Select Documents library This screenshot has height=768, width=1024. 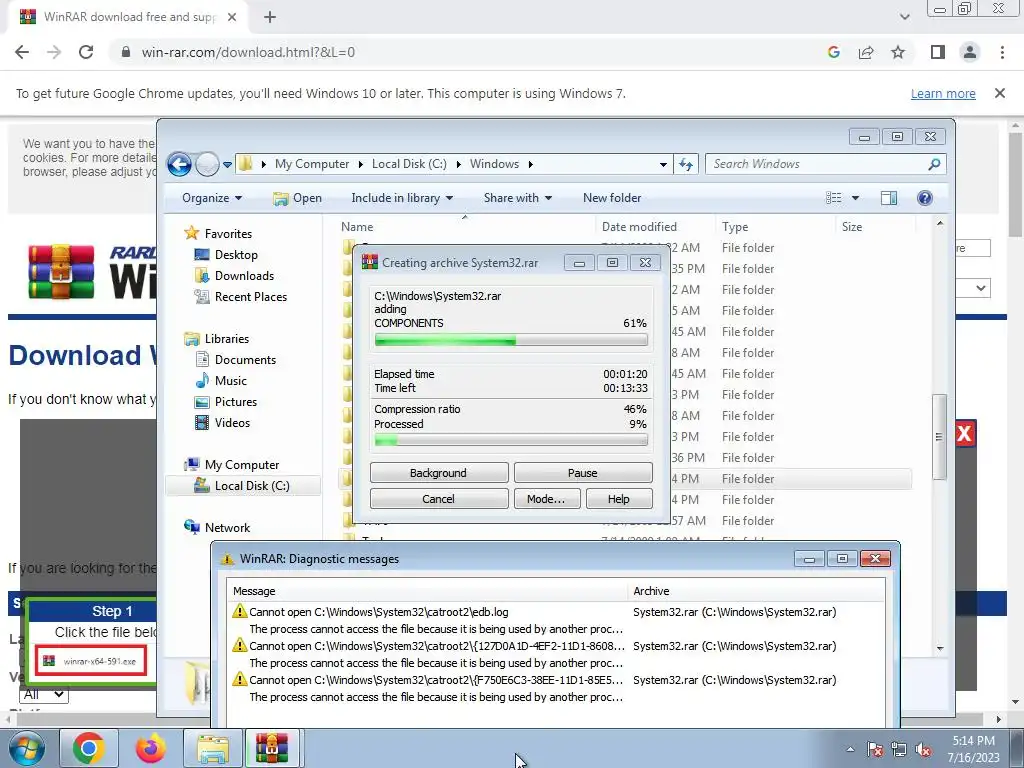click(245, 360)
